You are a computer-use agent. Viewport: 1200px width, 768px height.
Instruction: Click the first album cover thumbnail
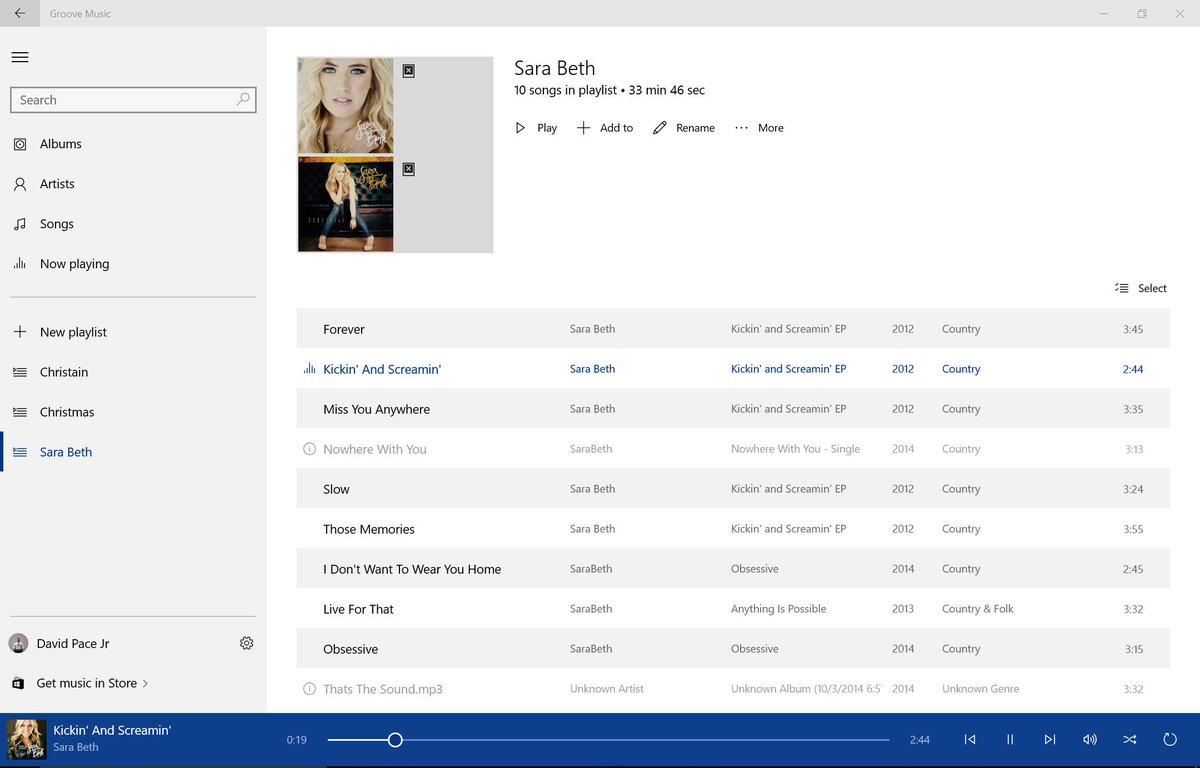[346, 105]
